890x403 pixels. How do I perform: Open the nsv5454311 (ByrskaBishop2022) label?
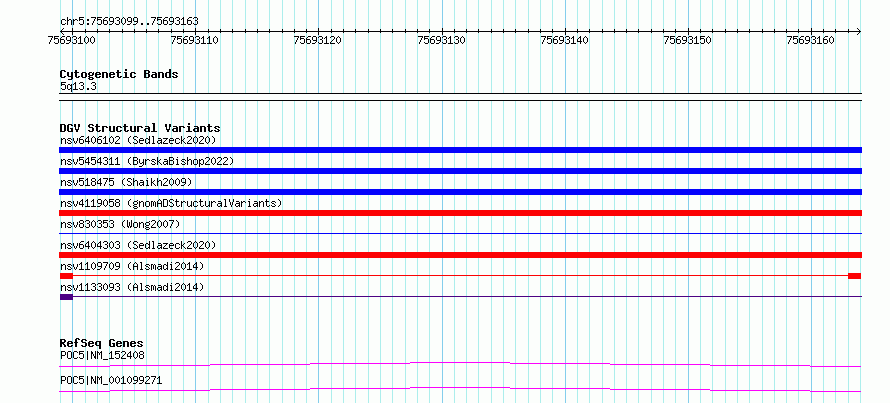(146, 161)
